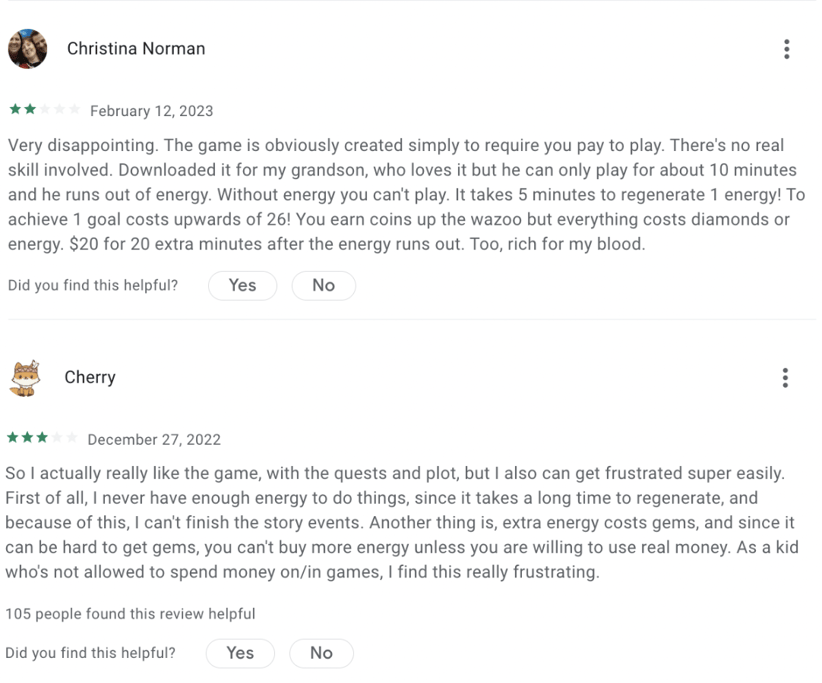
Task: Click the December 27, 2022 review date
Action: (154, 440)
